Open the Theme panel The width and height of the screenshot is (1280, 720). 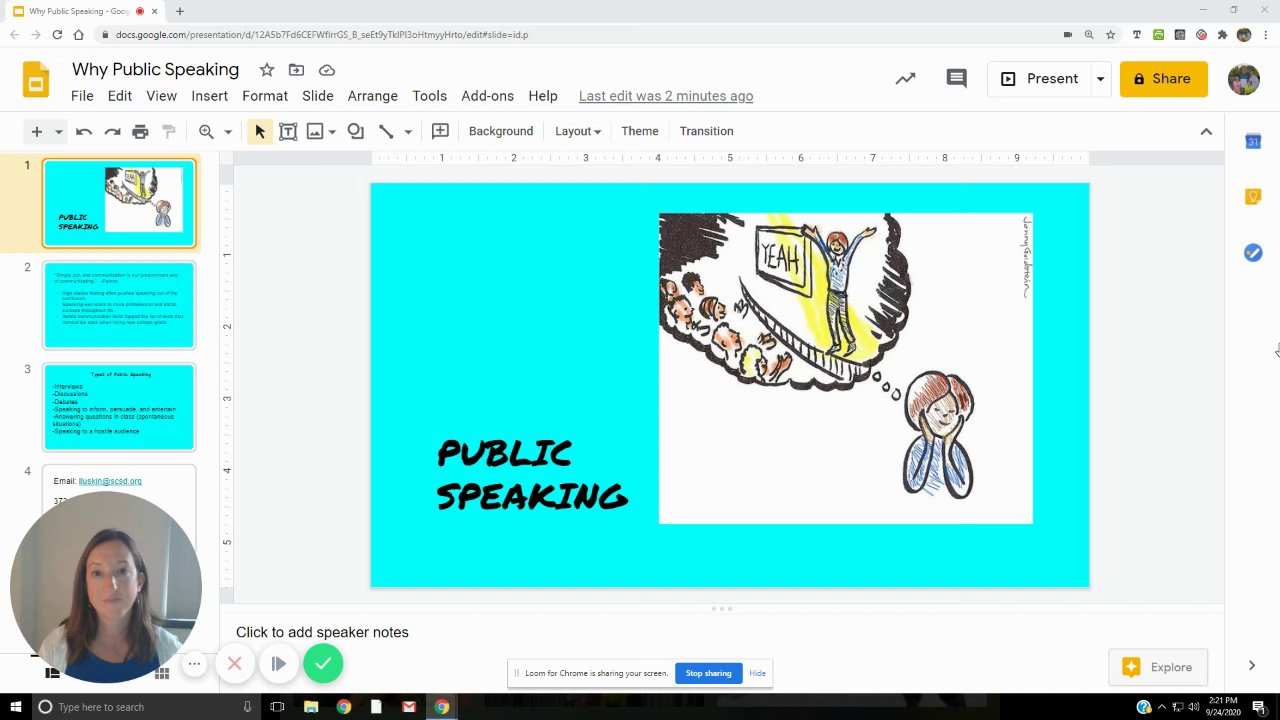(640, 131)
